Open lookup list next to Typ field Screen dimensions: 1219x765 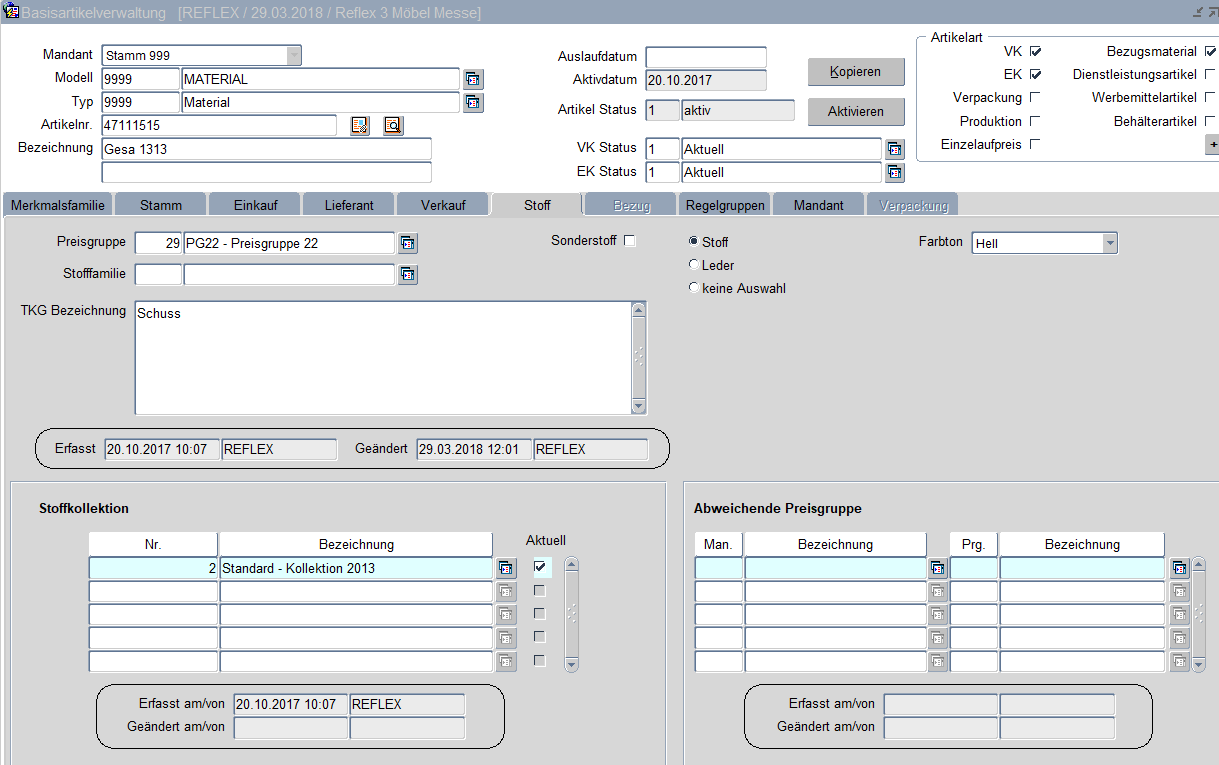473,102
